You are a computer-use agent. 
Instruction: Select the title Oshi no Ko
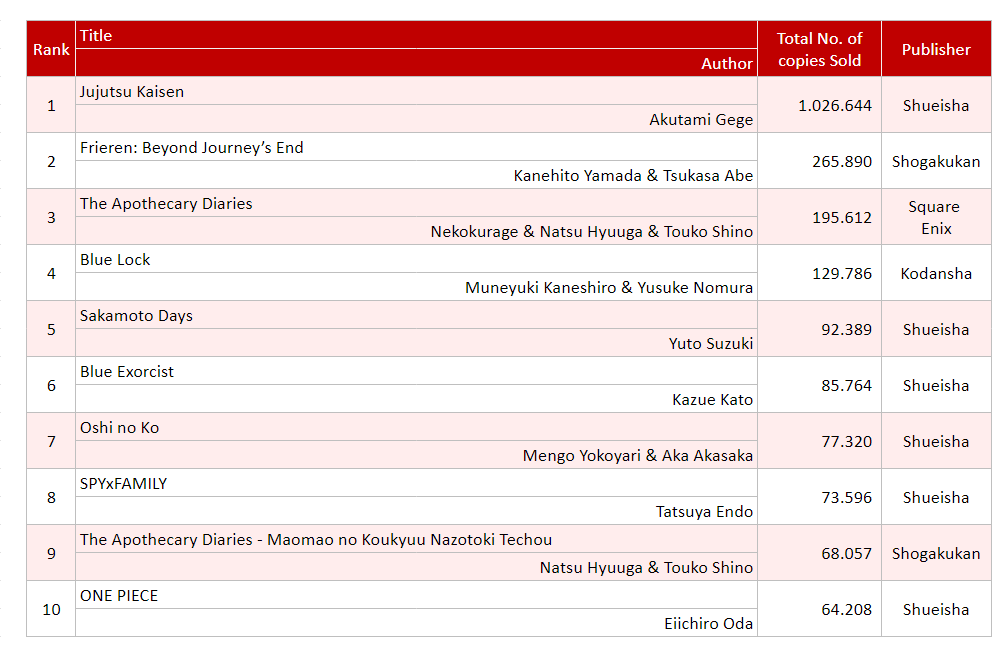[119, 427]
